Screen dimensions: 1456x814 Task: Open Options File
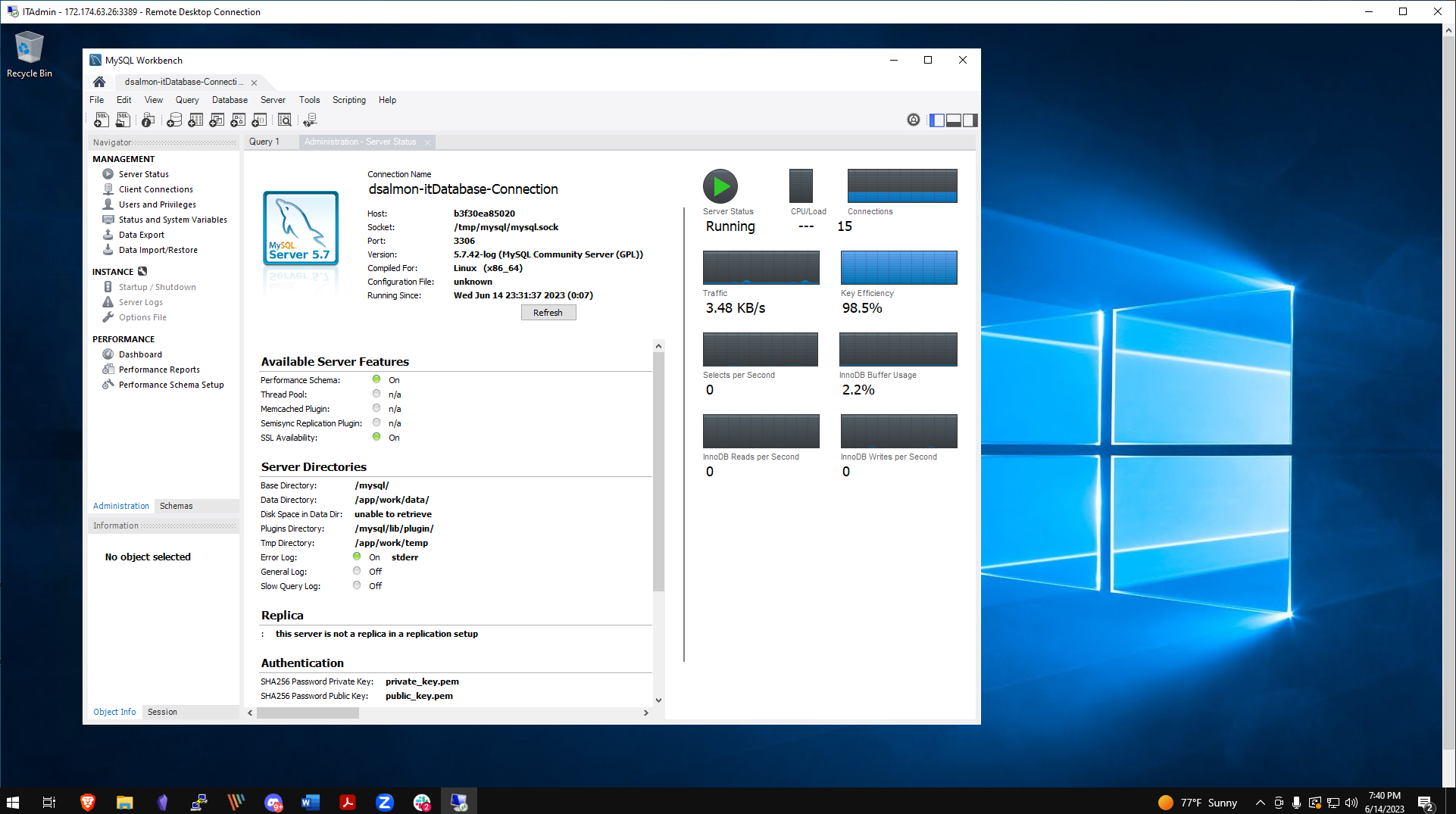point(142,317)
